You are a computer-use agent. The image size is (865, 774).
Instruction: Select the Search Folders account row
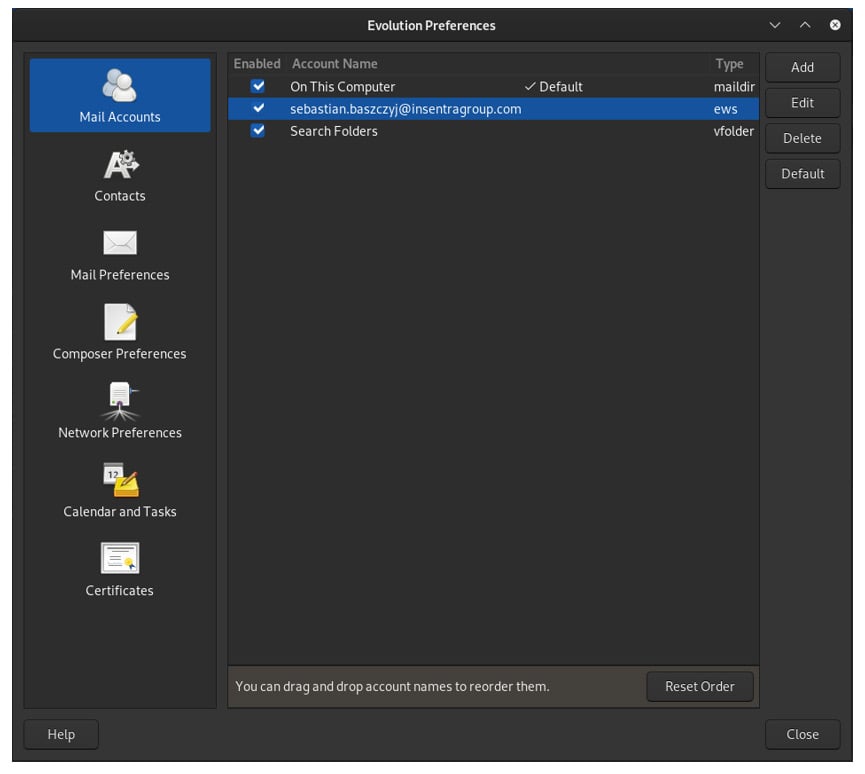pyautogui.click(x=493, y=131)
